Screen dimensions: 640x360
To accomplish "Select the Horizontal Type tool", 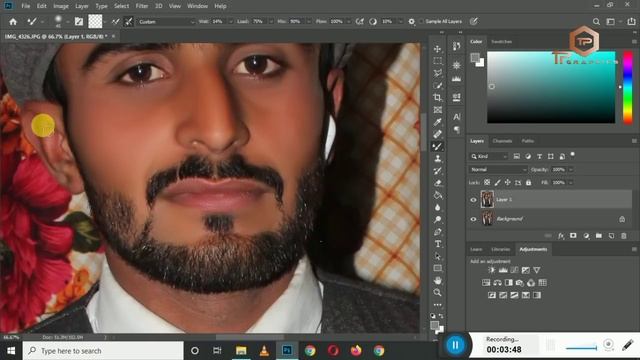I will [x=438, y=244].
